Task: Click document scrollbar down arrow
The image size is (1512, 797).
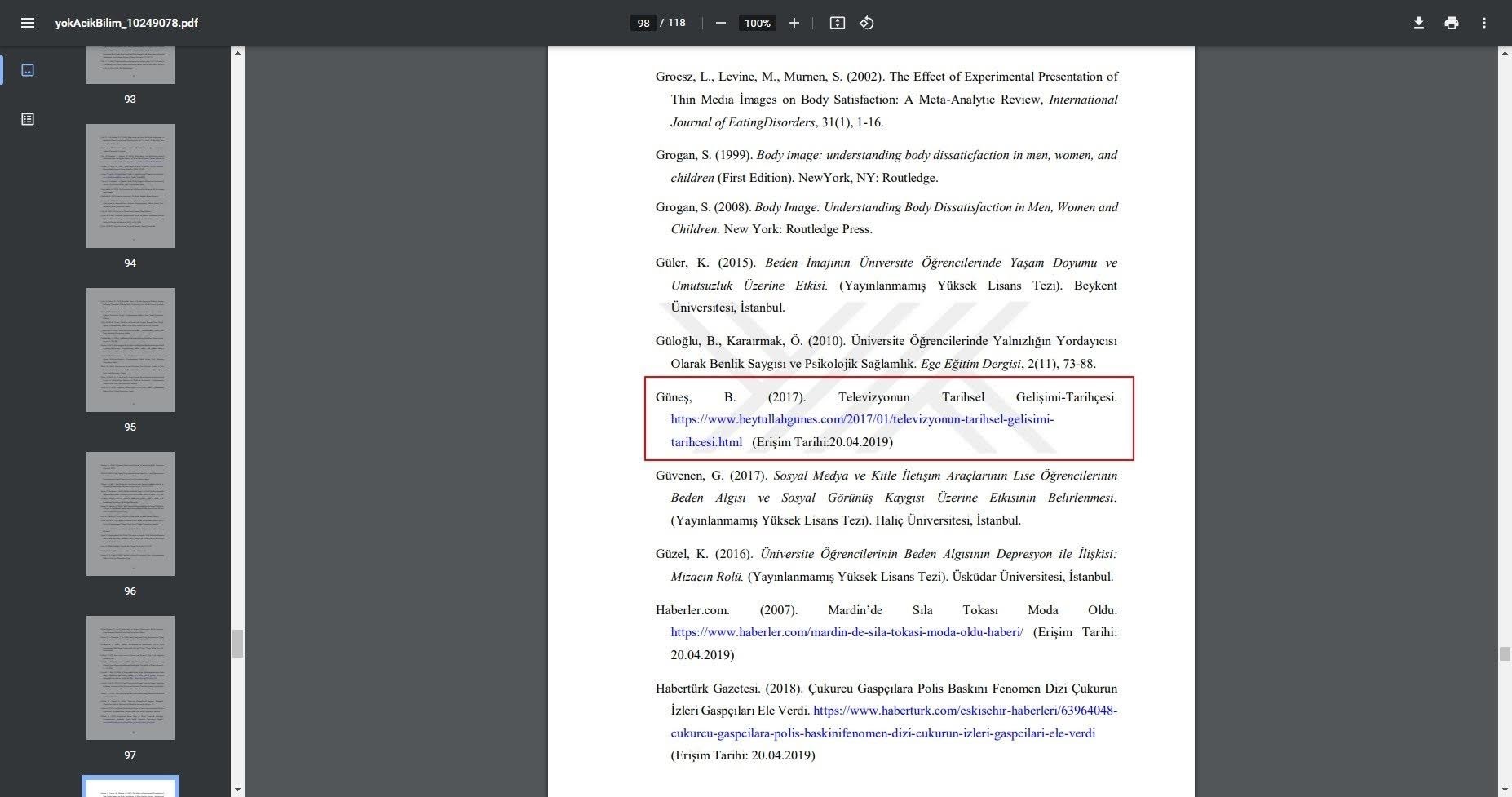Action: 1505,790
